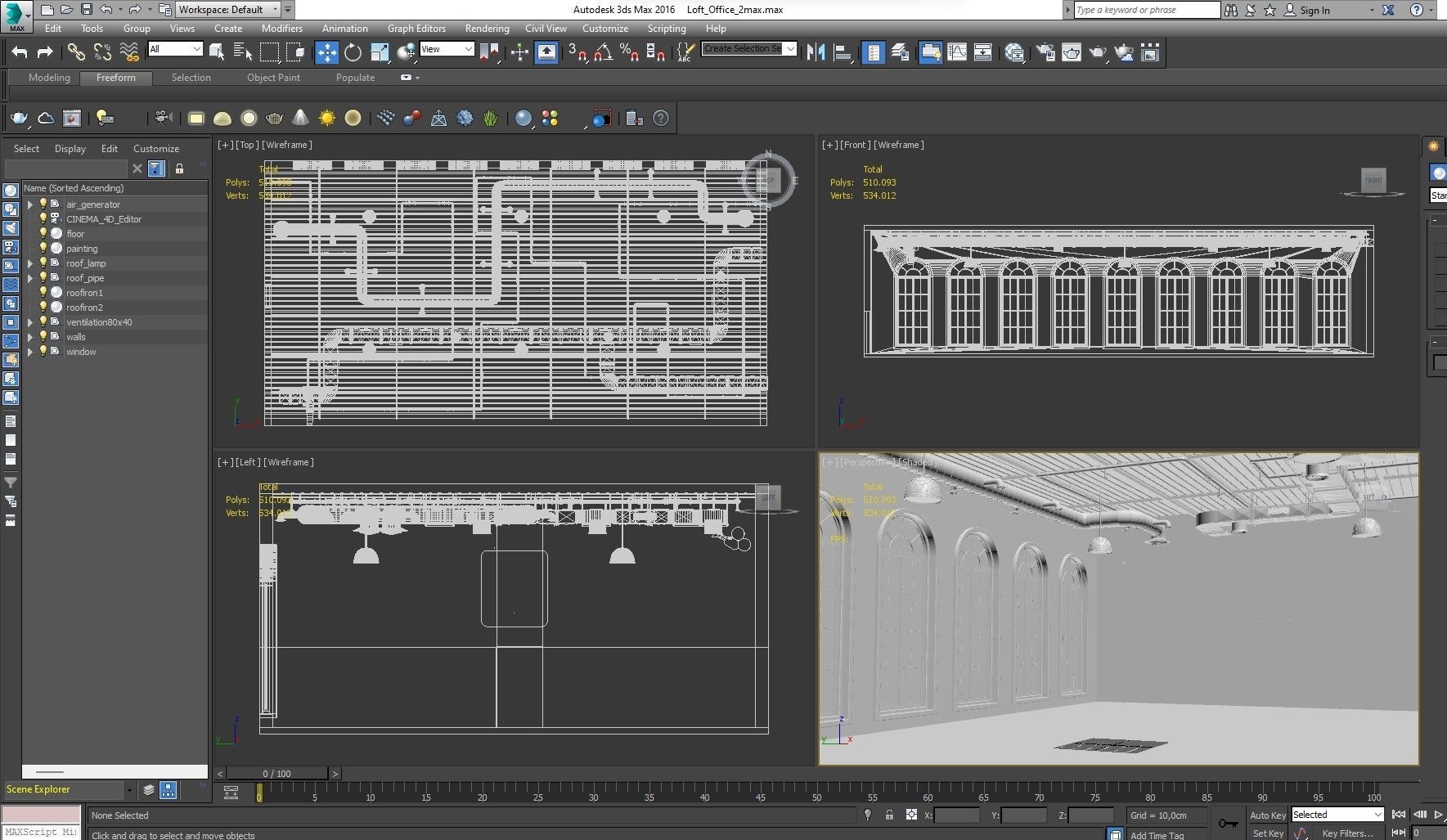Switch to the Modeling ribbon tab
This screenshot has height=840, width=1447.
pos(49,78)
